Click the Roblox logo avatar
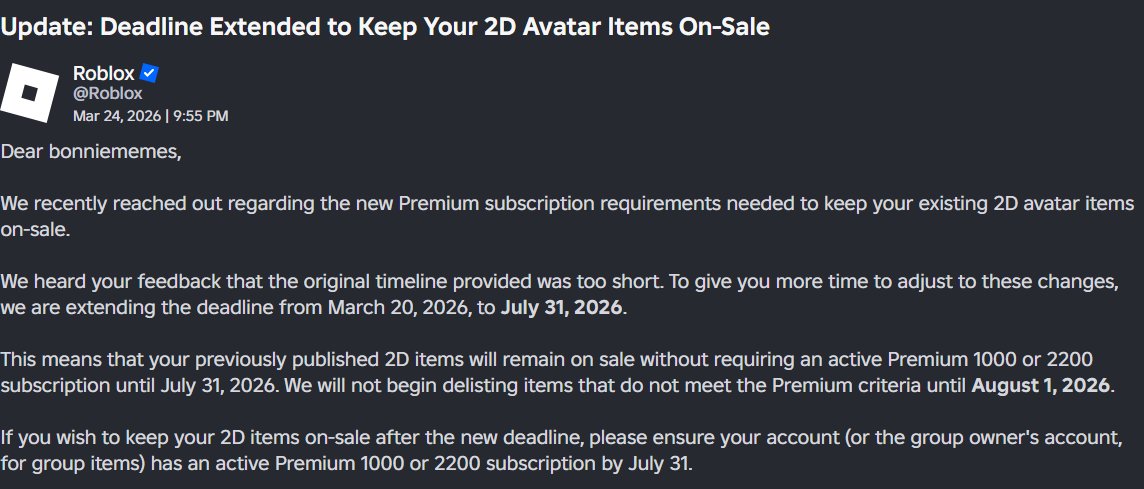1144x489 pixels. pyautogui.click(x=29, y=93)
